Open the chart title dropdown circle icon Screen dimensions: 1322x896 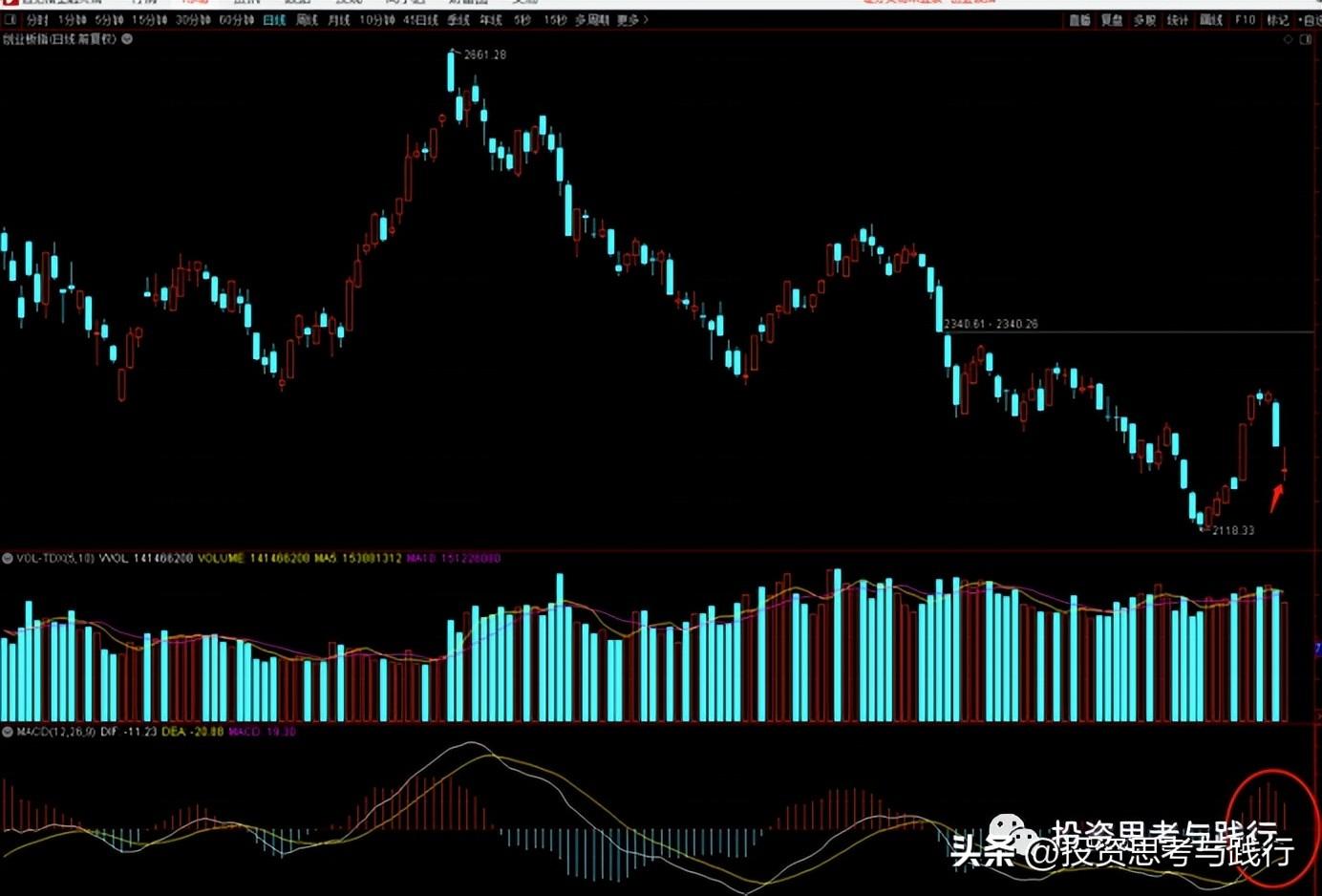pyautogui.click(x=127, y=39)
